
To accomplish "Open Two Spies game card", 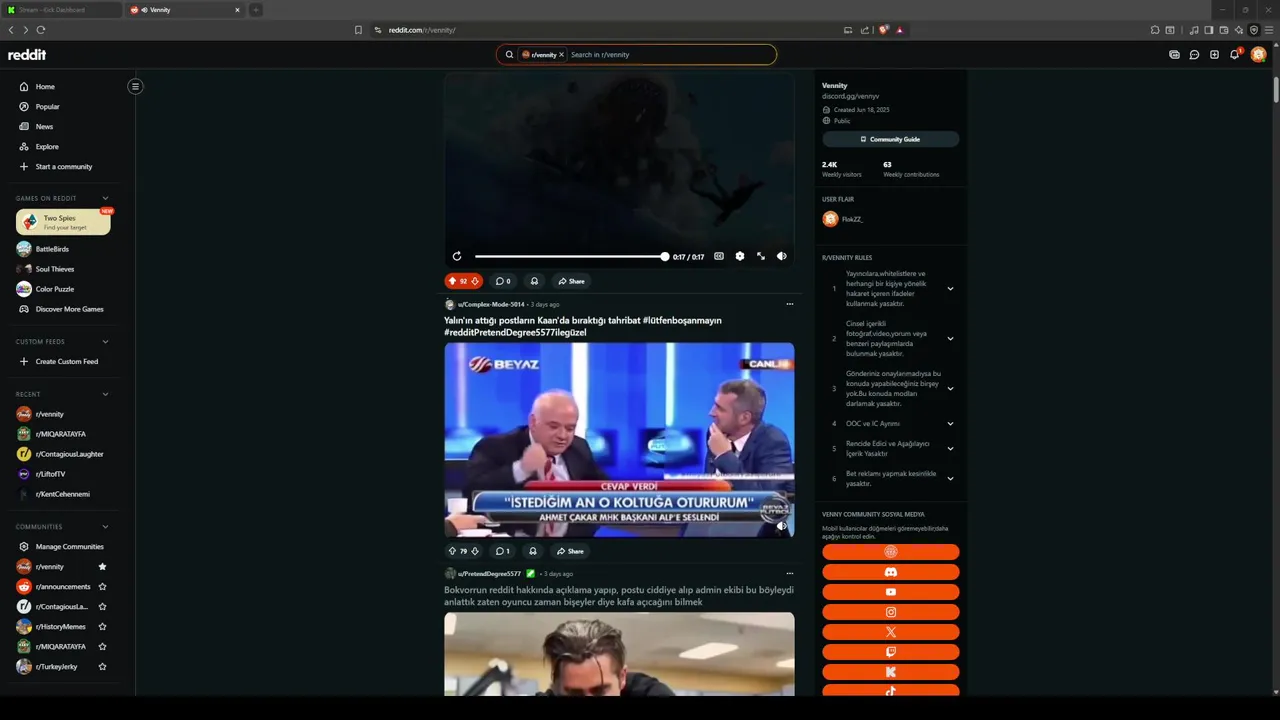I will click(63, 222).
